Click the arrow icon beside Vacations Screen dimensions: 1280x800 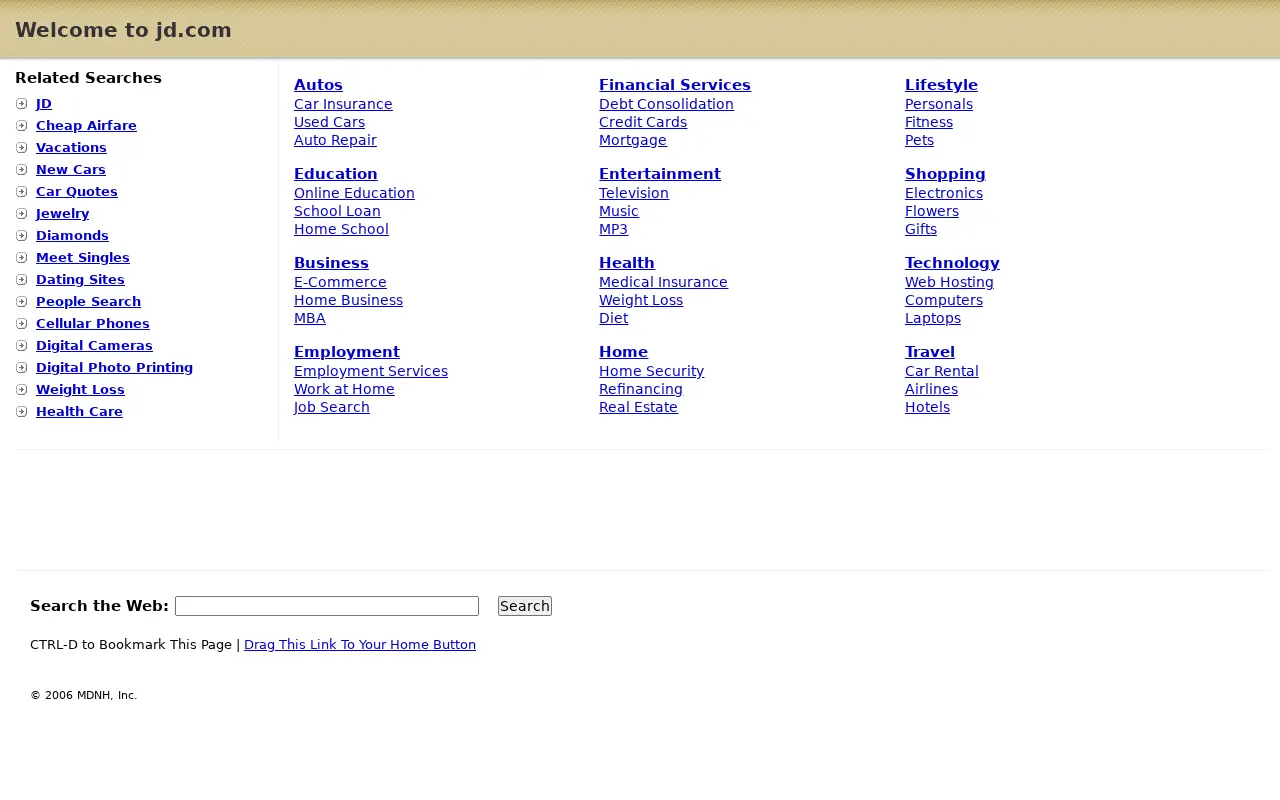point(22,148)
